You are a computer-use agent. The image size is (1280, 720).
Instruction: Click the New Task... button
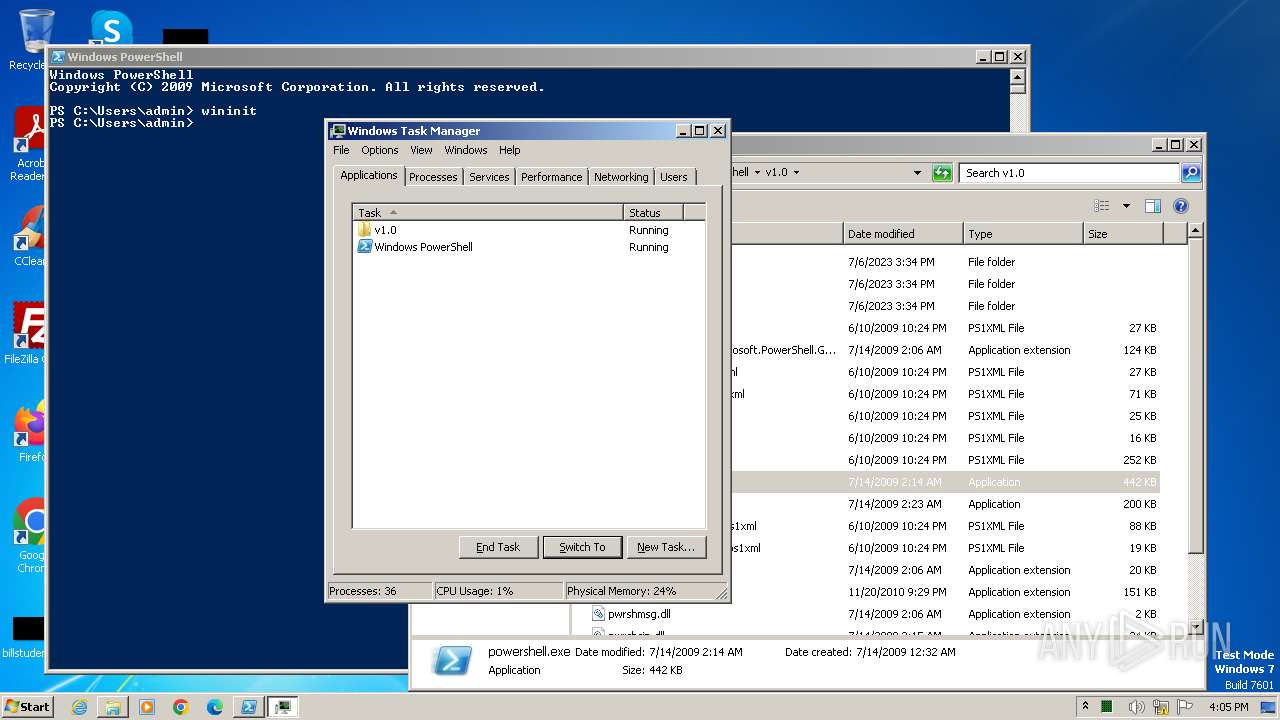click(x=666, y=547)
